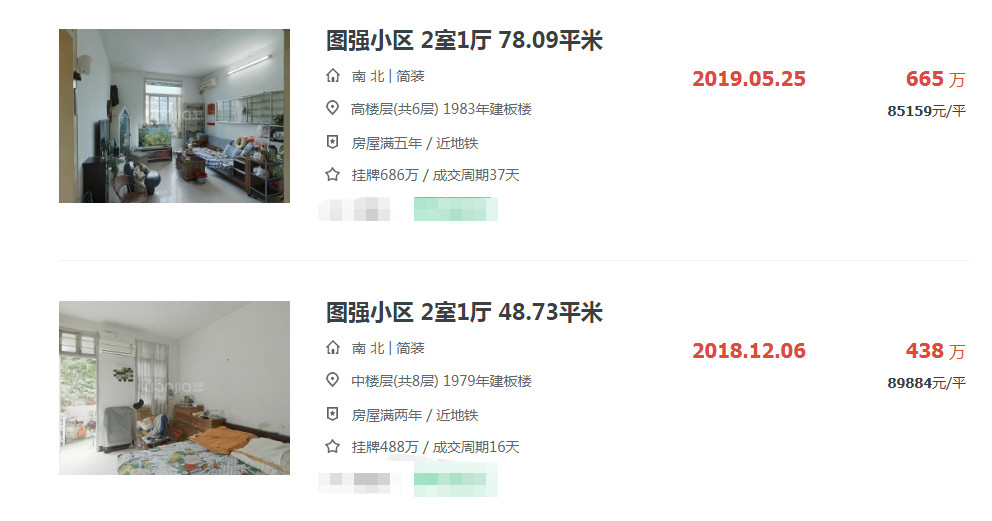This screenshot has height=521, width=992.
Task: Click the 438万 sold price
Action: click(936, 351)
